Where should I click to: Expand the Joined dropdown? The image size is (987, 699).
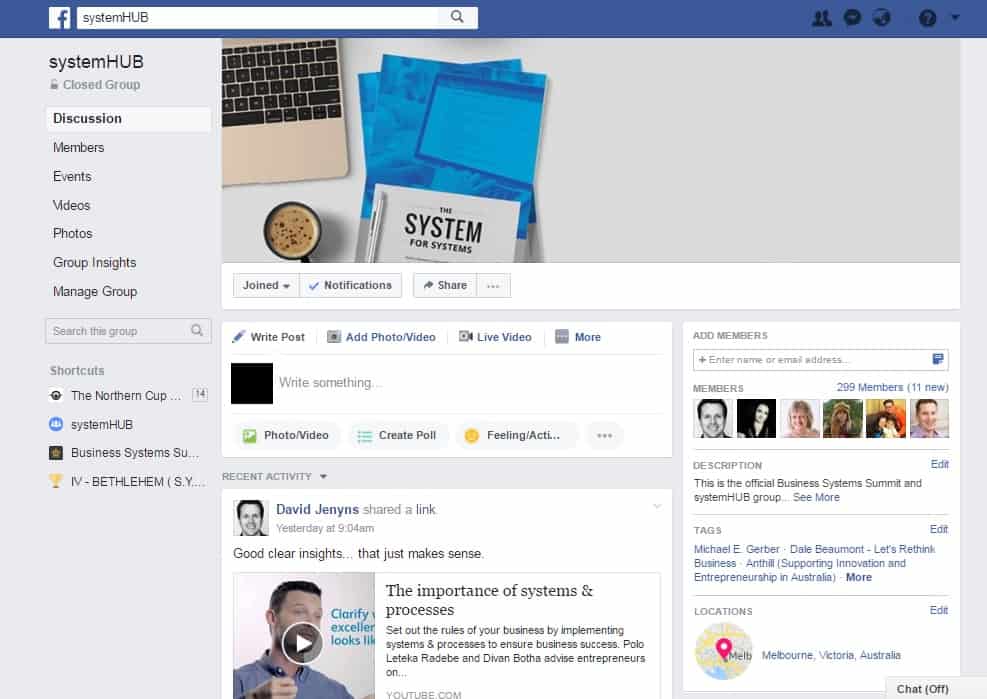pyautogui.click(x=266, y=285)
